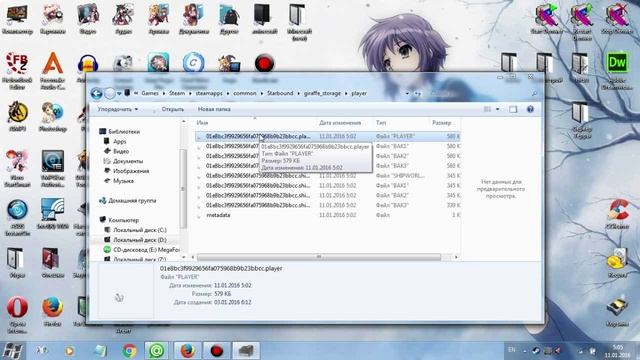Open Google Chrome from the taskbar
Image resolution: width=640 pixels, height=360 pixels.
pos(129,351)
